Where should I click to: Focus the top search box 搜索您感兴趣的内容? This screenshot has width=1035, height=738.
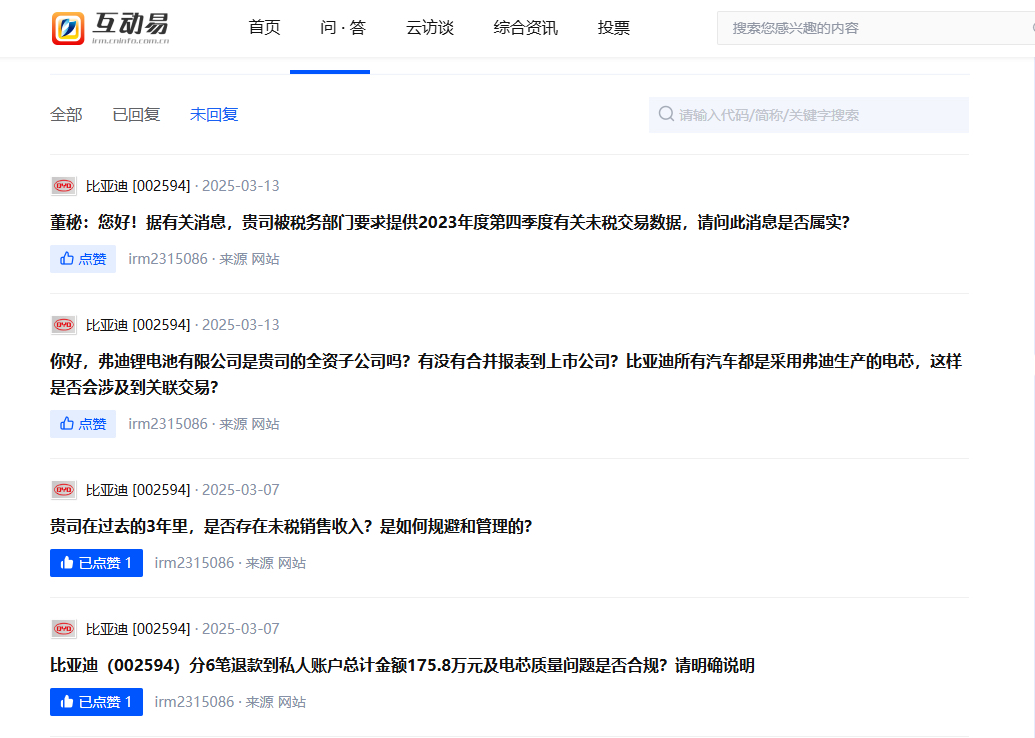(876, 28)
